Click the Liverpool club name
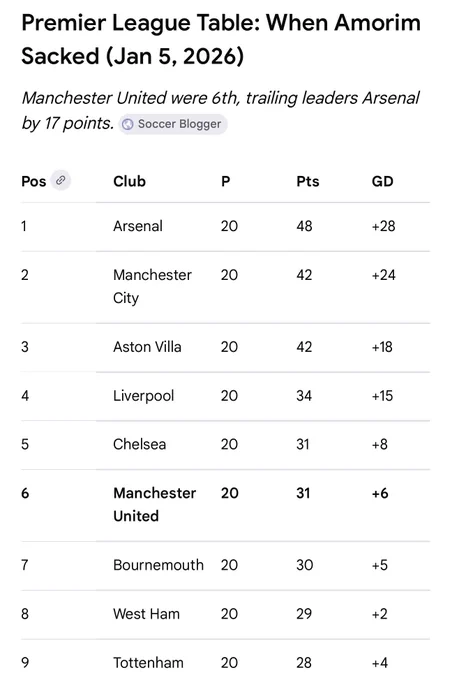This screenshot has height=680, width=450. (x=143, y=396)
